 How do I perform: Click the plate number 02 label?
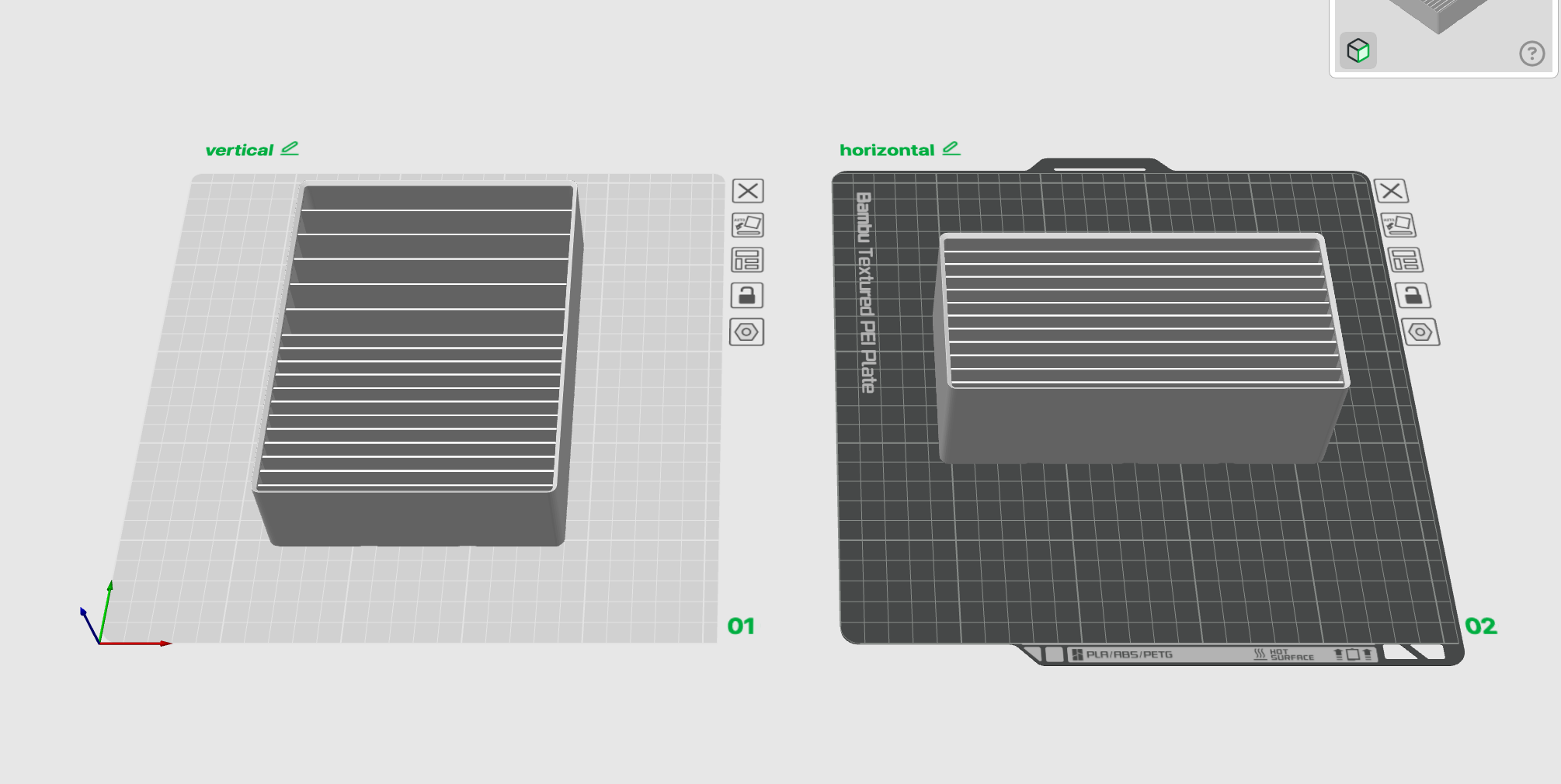point(1480,626)
